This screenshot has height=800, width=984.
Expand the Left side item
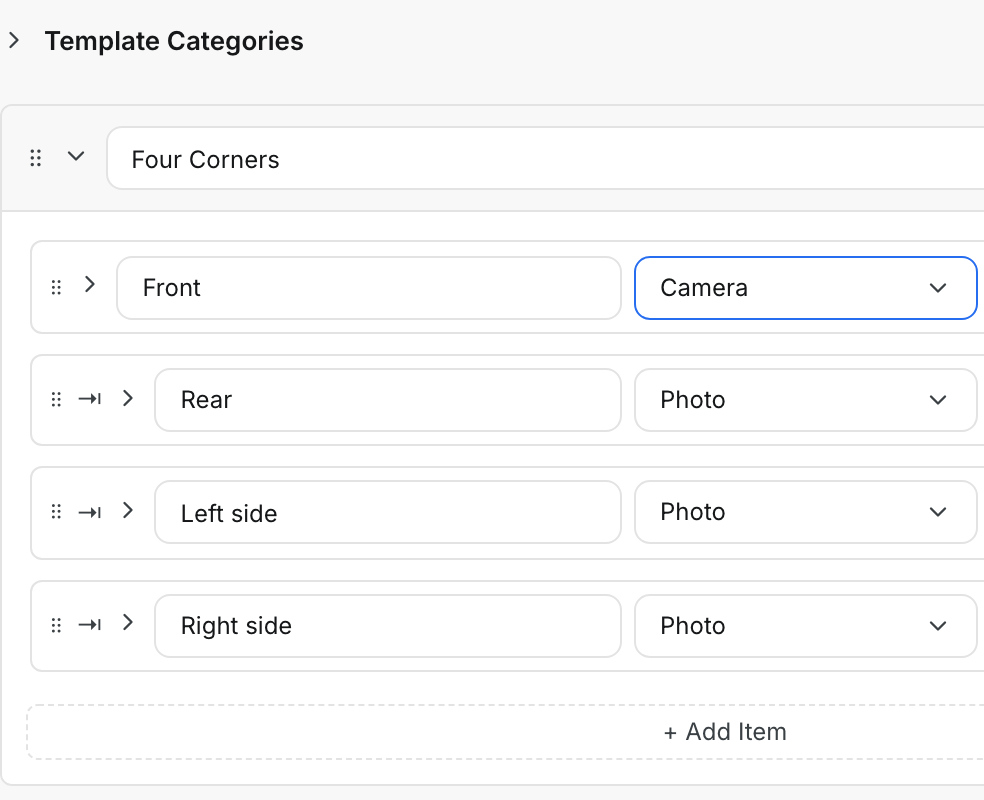(x=128, y=511)
